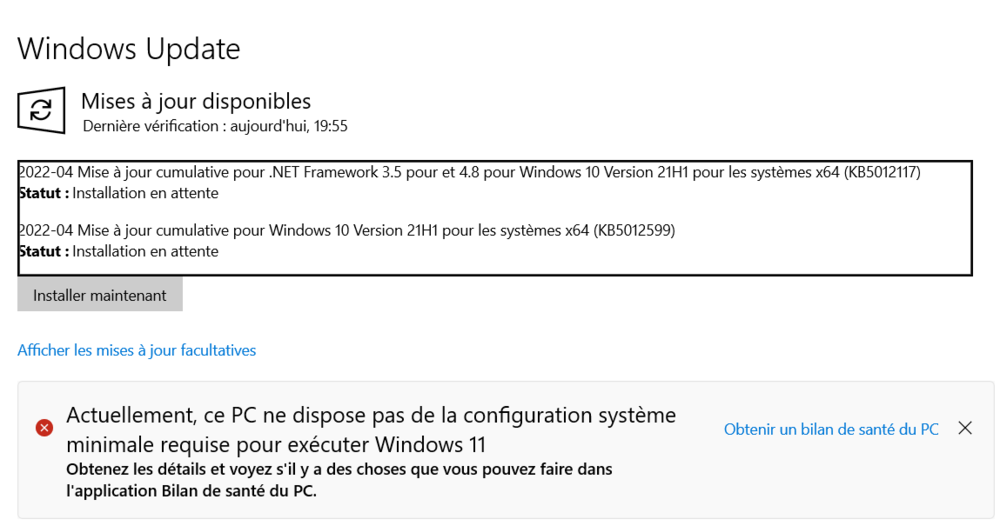Open Afficher les mises à jour facultatives
Screen dimensions: 1000x526
pos(137,350)
